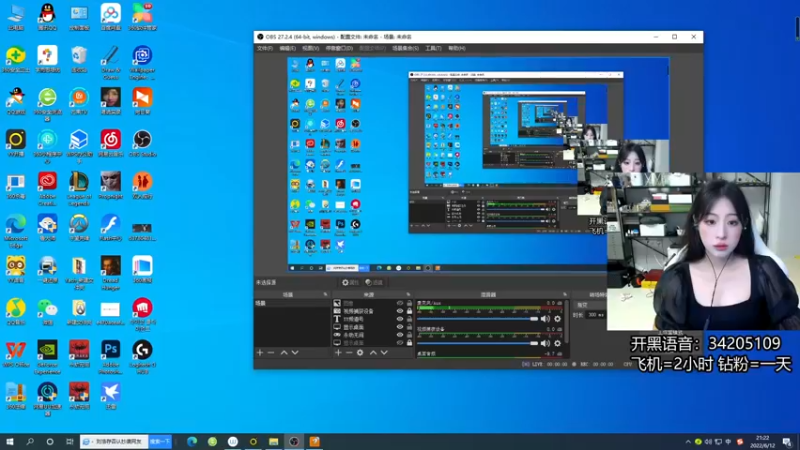Open settings gear for second mixer channel

click(558, 343)
